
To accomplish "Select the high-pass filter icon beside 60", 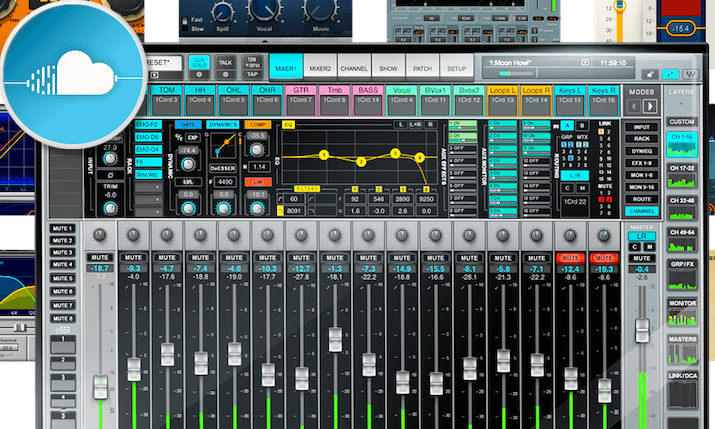I will (280, 199).
